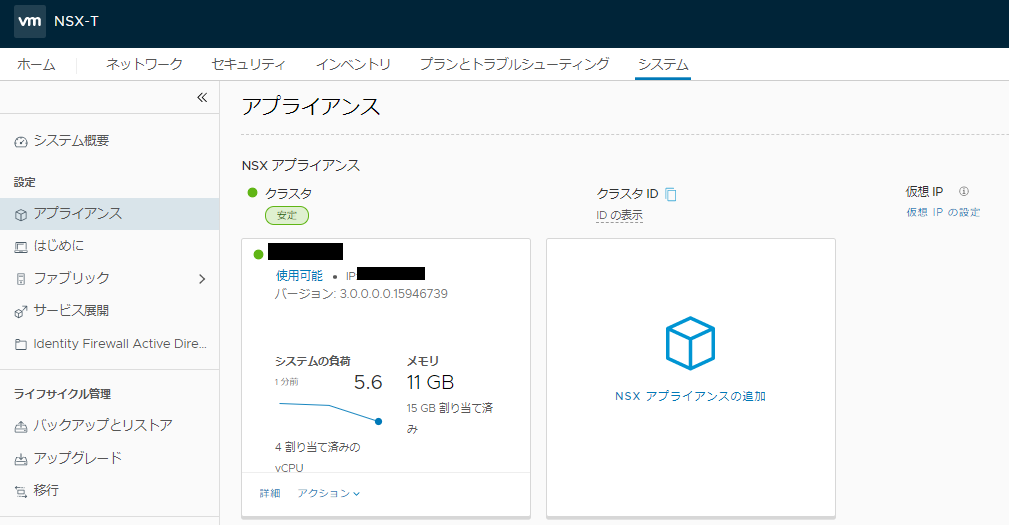Click the システム概要 gauge icon

[21, 142]
